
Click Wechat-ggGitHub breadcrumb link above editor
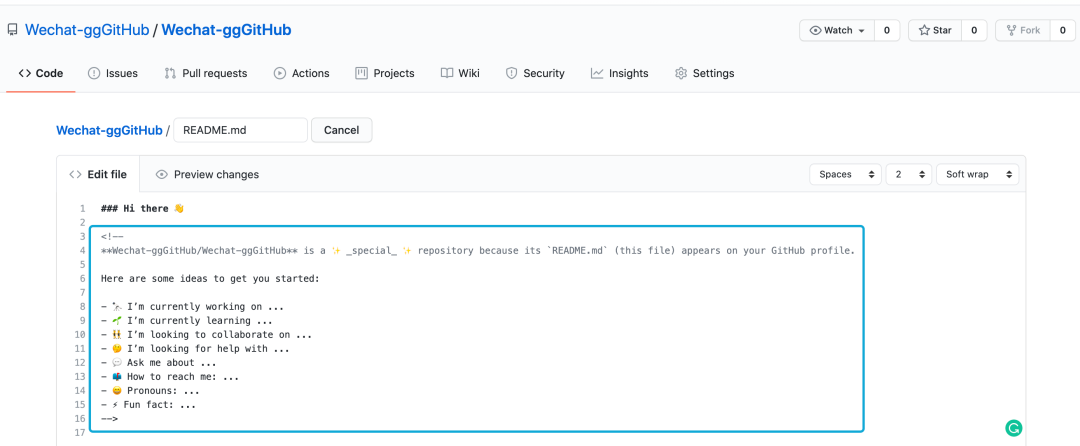point(109,130)
